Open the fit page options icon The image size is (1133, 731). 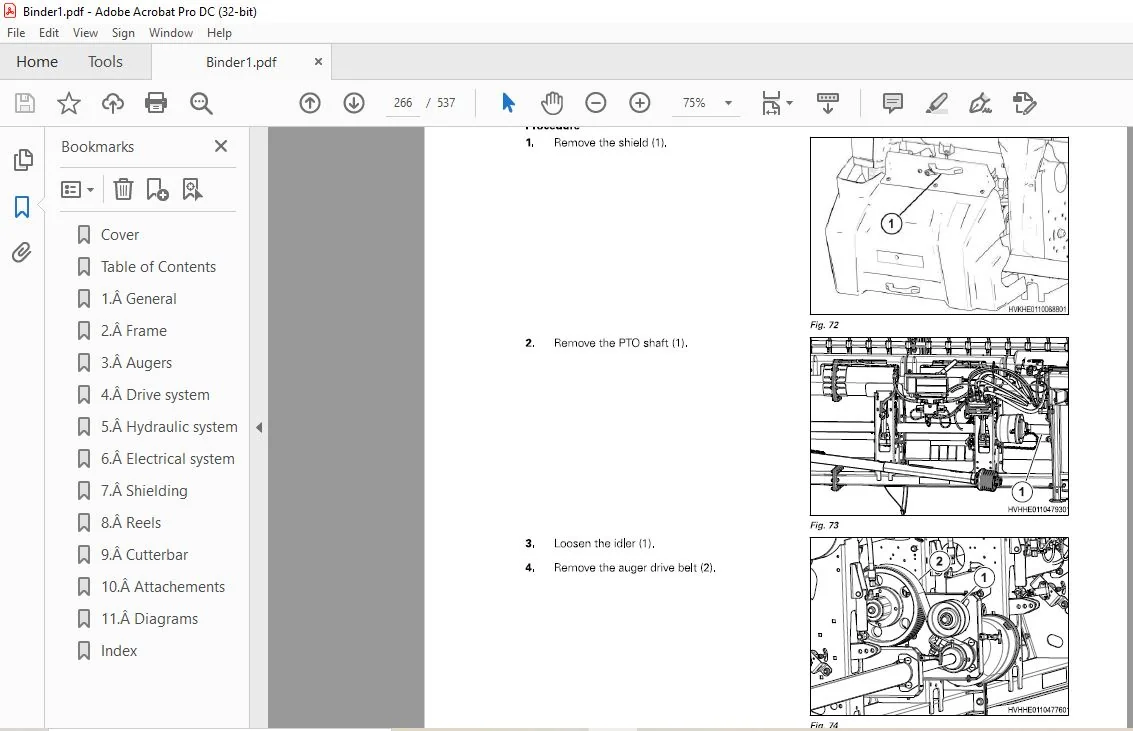771,103
